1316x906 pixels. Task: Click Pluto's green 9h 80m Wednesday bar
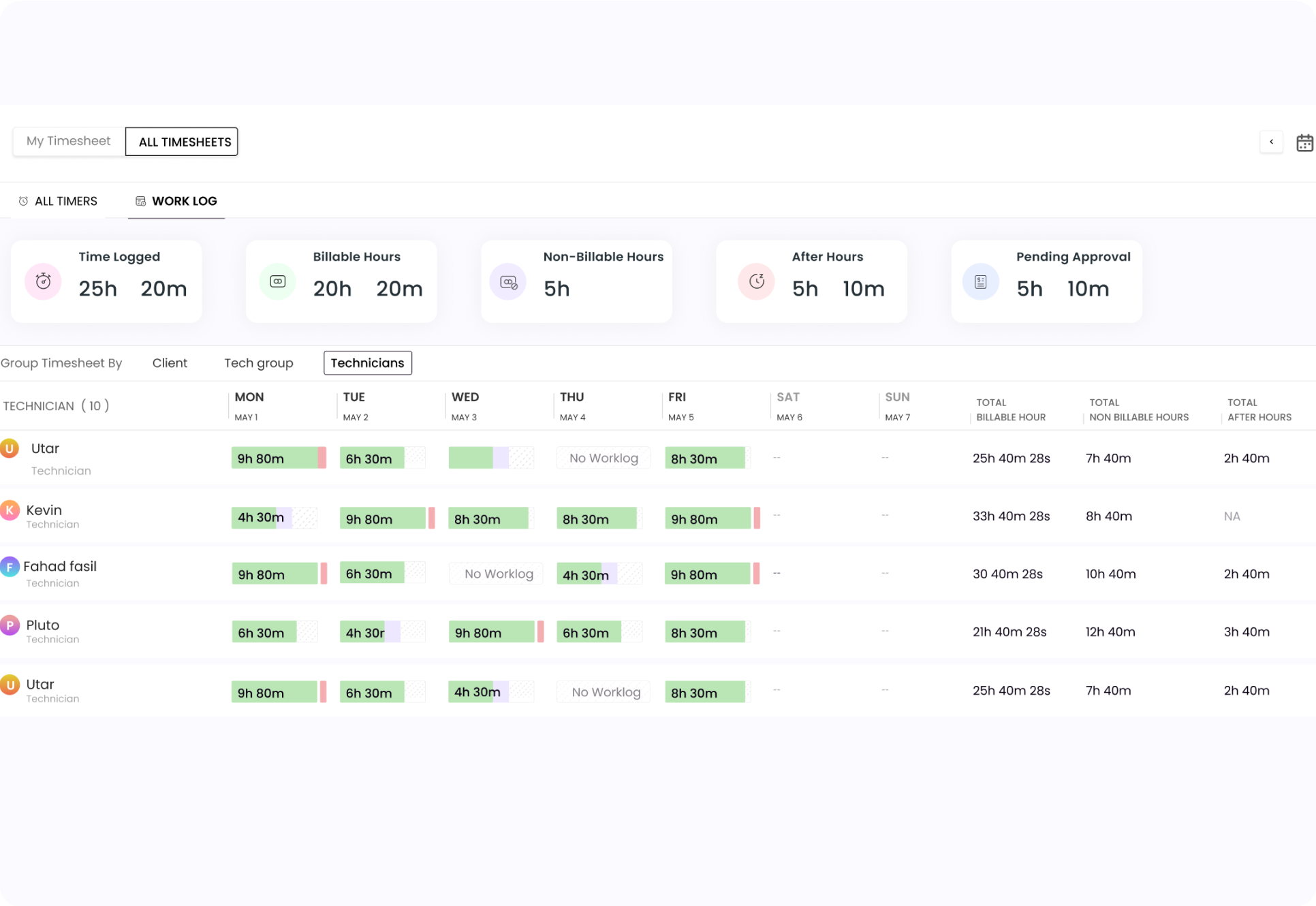tap(490, 631)
